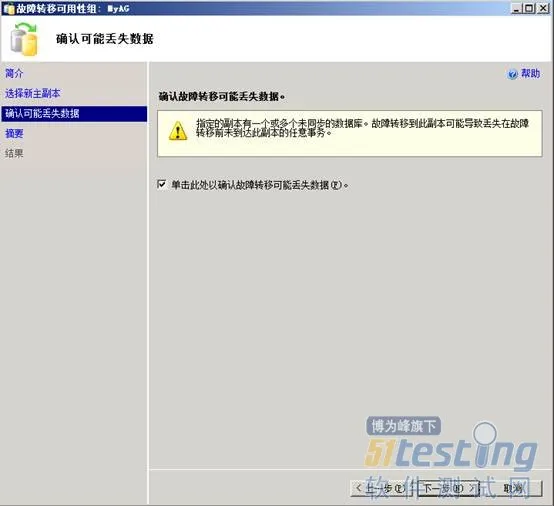
Task: Open the 帮助 help link
Action: pos(530,73)
